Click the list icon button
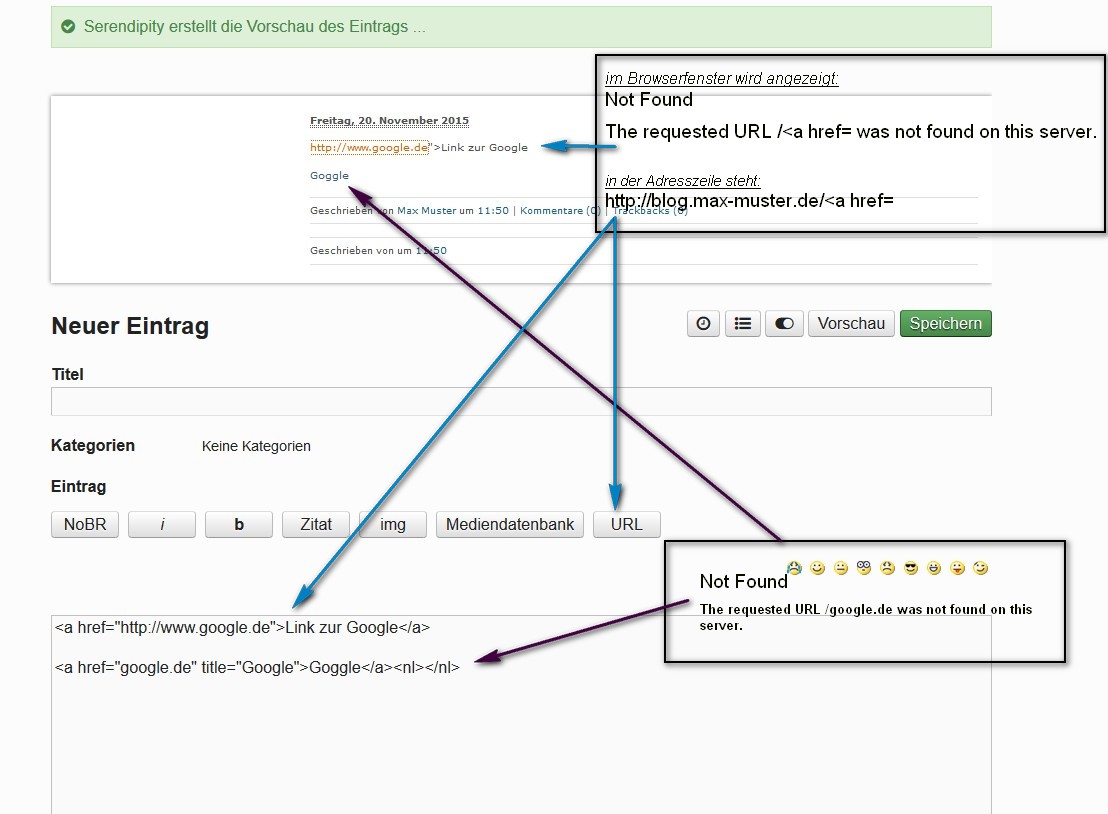This screenshot has width=1108, height=814. (742, 324)
